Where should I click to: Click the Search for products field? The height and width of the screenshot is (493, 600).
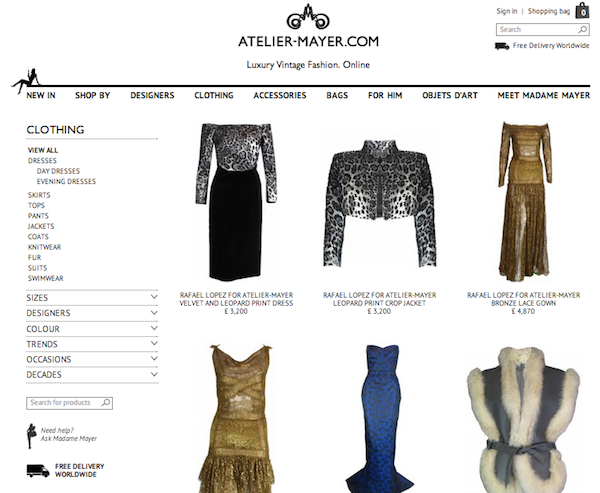pyautogui.click(x=69, y=403)
